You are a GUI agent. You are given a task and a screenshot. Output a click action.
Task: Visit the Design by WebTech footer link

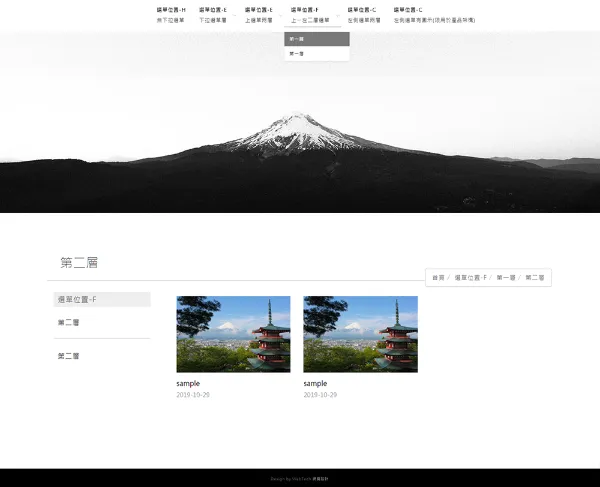[299, 479]
